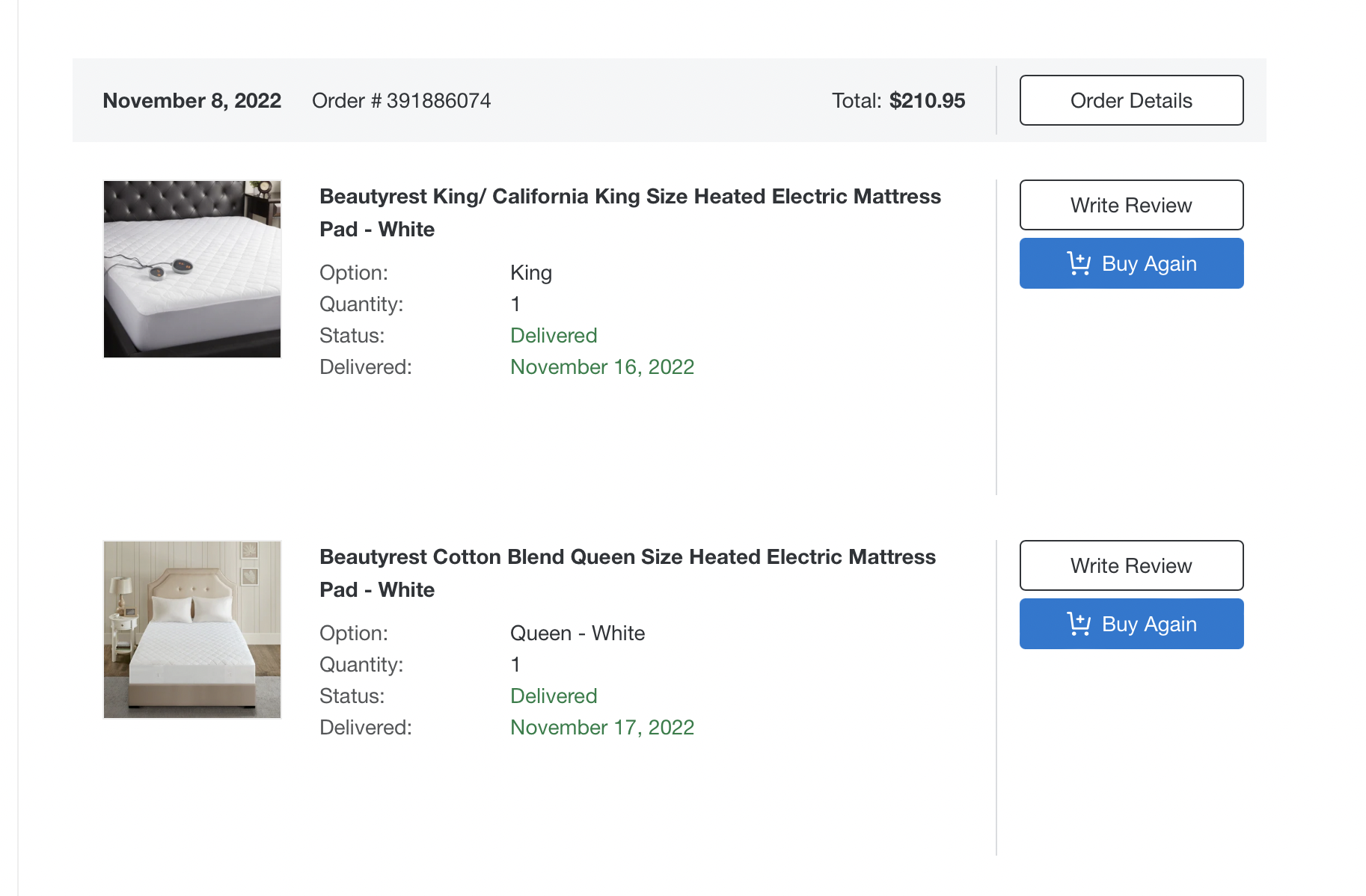Open Beautyrest Cotton Blend Queen product title
This screenshot has height=896, width=1366.
point(628,573)
